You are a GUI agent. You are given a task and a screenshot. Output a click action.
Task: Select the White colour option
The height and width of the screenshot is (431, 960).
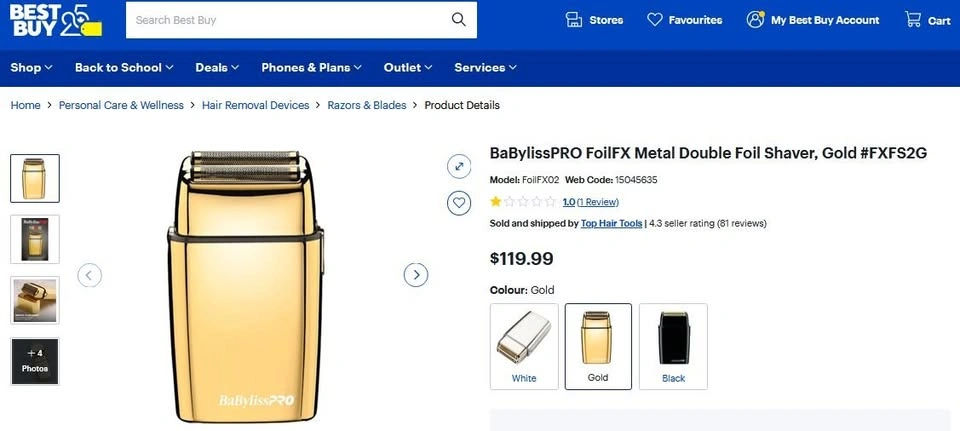point(524,347)
